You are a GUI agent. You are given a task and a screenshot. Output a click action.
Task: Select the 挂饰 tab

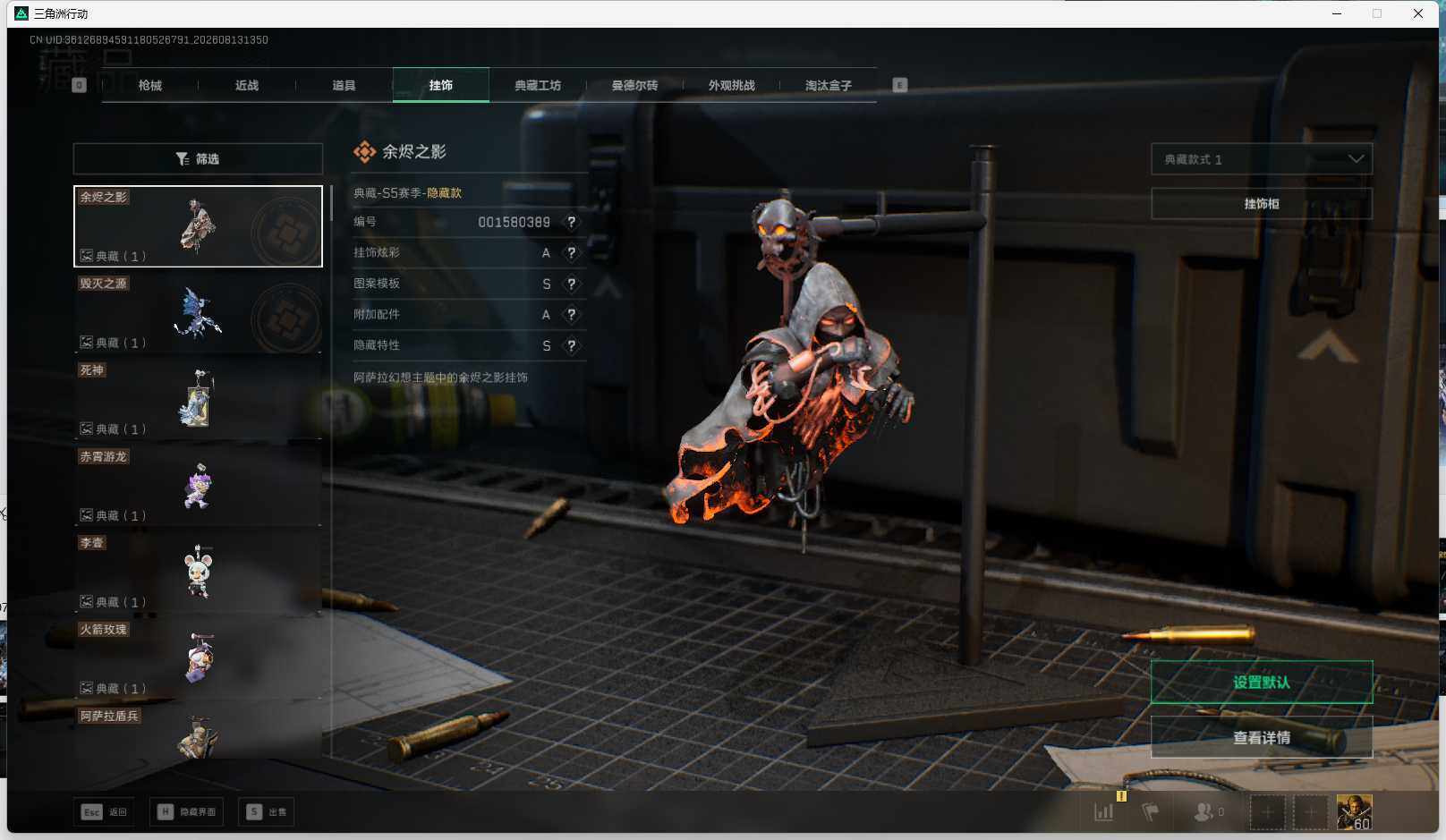pos(441,85)
